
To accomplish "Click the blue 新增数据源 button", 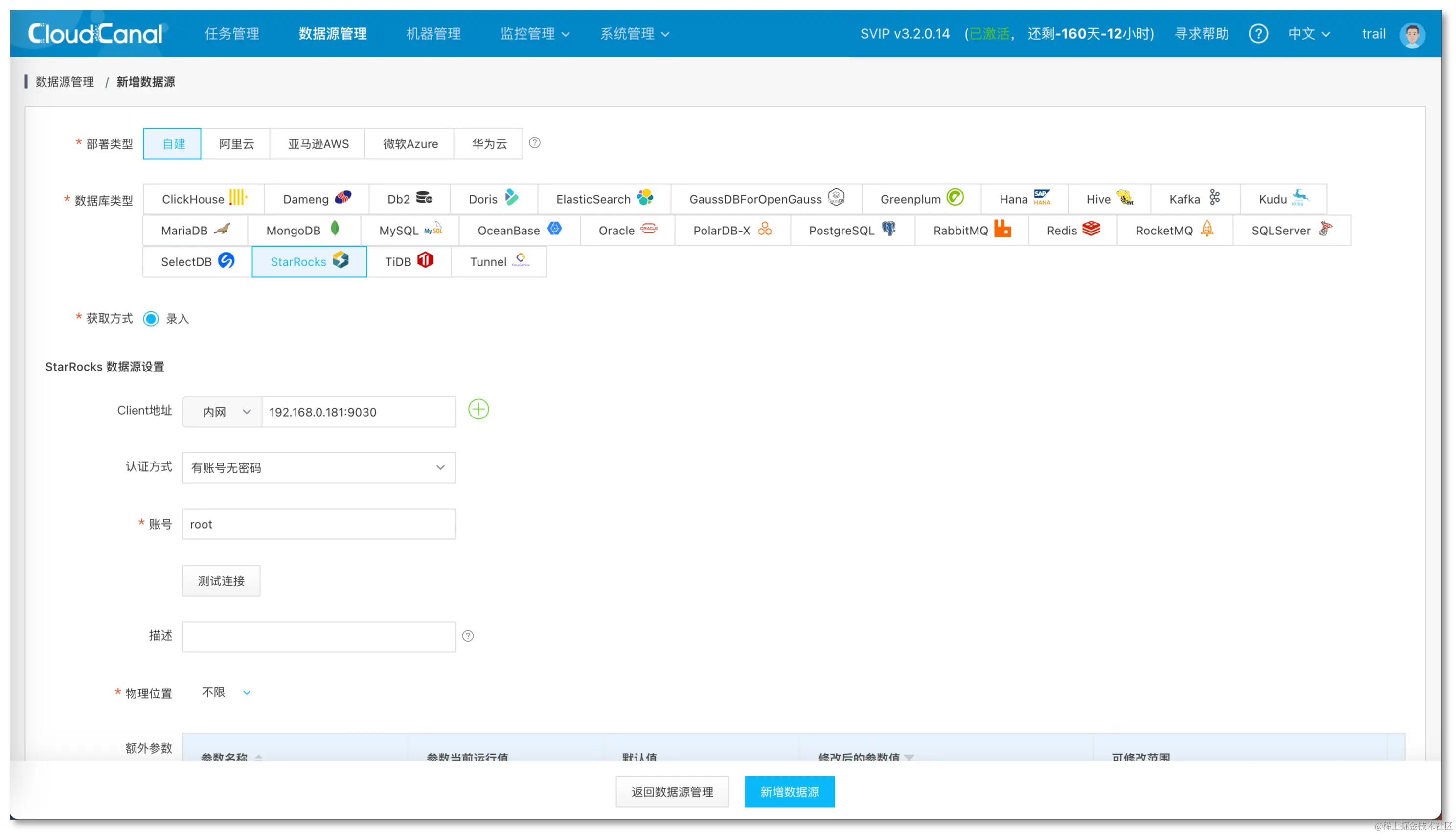I will [789, 791].
